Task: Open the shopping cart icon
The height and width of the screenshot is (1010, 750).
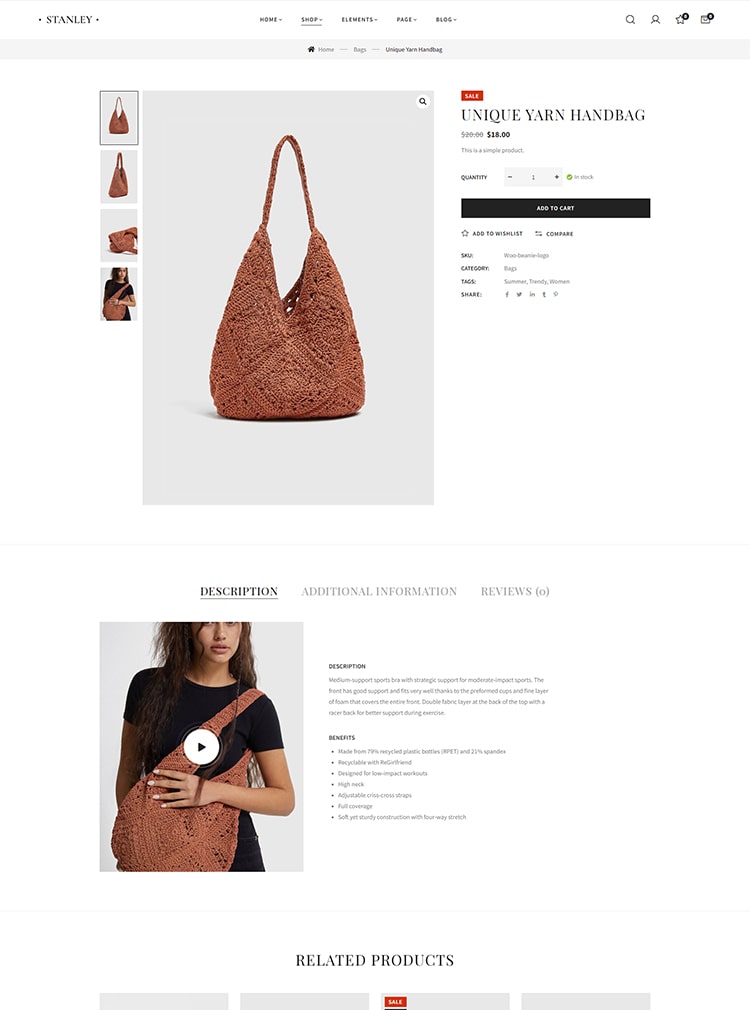Action: click(x=706, y=19)
